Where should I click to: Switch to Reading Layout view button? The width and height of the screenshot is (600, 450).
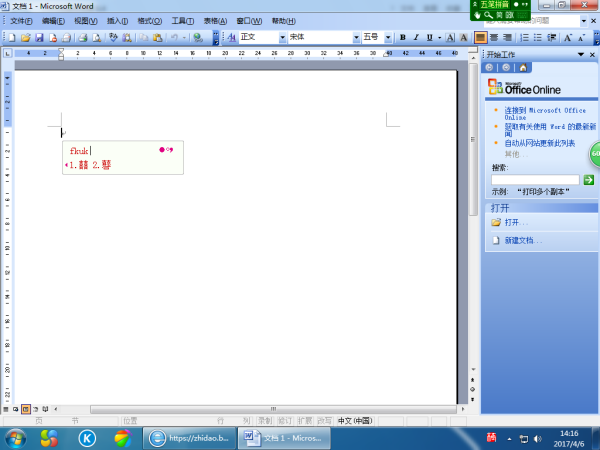coord(45,409)
